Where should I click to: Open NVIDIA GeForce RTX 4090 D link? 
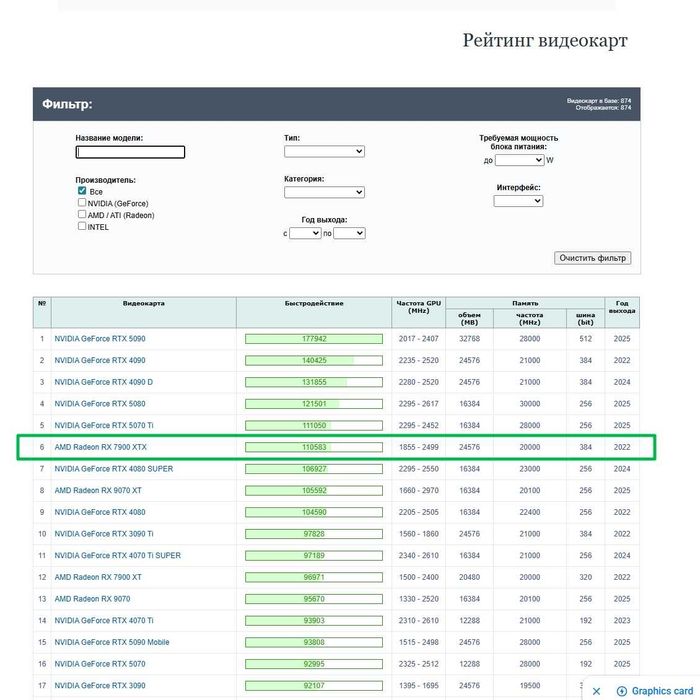104,382
